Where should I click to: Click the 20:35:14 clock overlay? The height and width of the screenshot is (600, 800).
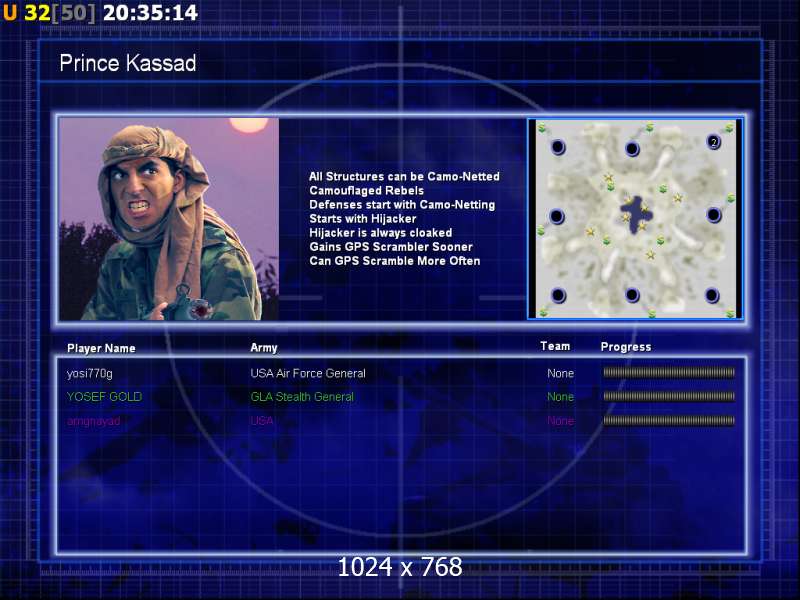coord(151,12)
